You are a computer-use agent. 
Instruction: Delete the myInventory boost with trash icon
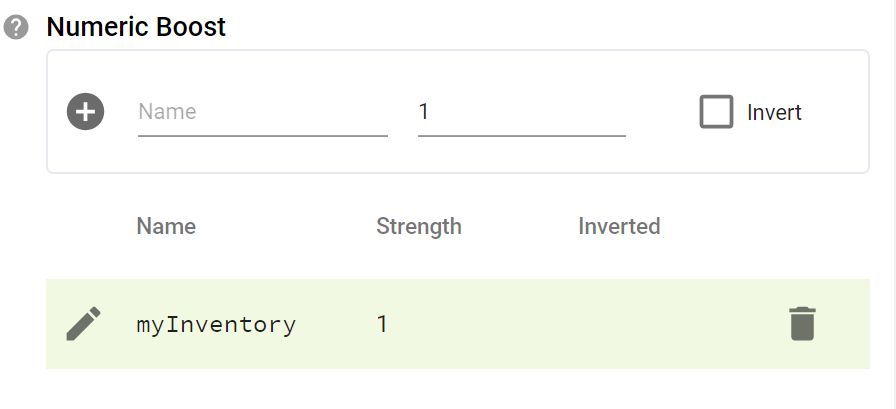[802, 324]
